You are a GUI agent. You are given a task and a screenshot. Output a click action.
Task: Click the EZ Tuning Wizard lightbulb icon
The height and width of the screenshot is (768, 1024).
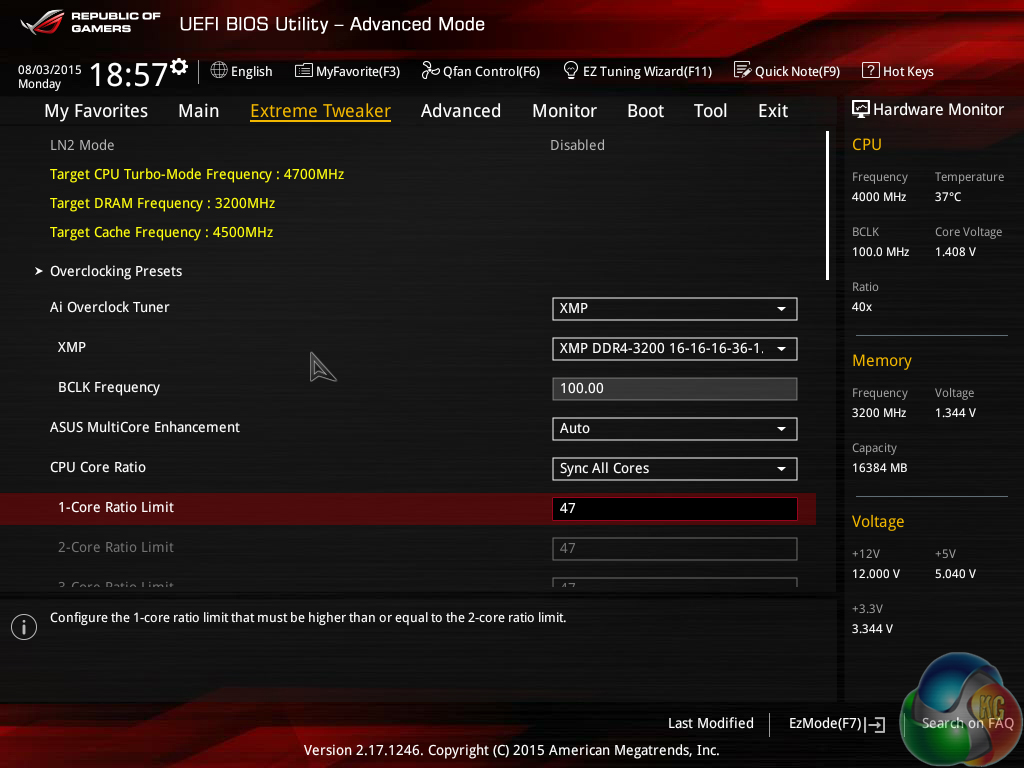click(x=570, y=70)
